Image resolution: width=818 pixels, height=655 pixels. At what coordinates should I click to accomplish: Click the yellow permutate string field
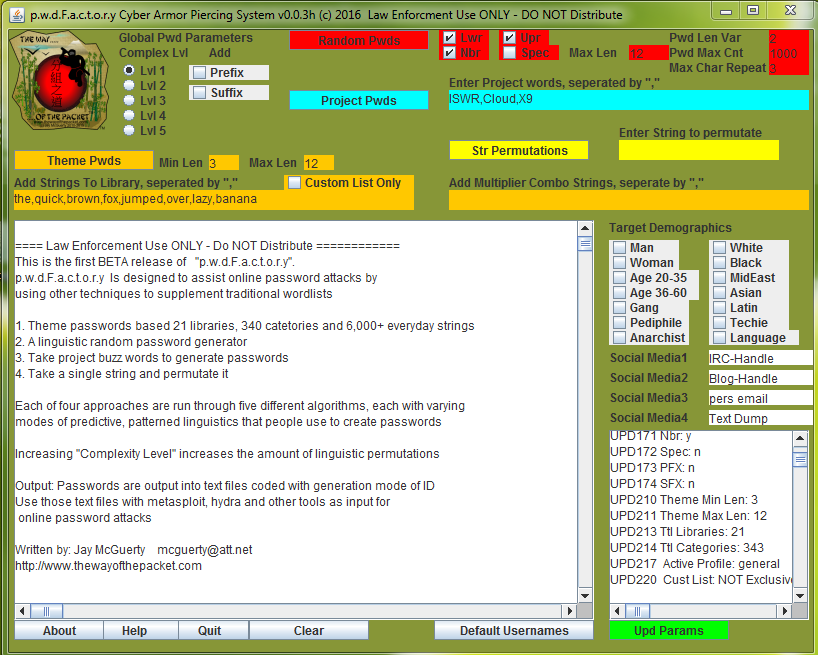click(698, 151)
